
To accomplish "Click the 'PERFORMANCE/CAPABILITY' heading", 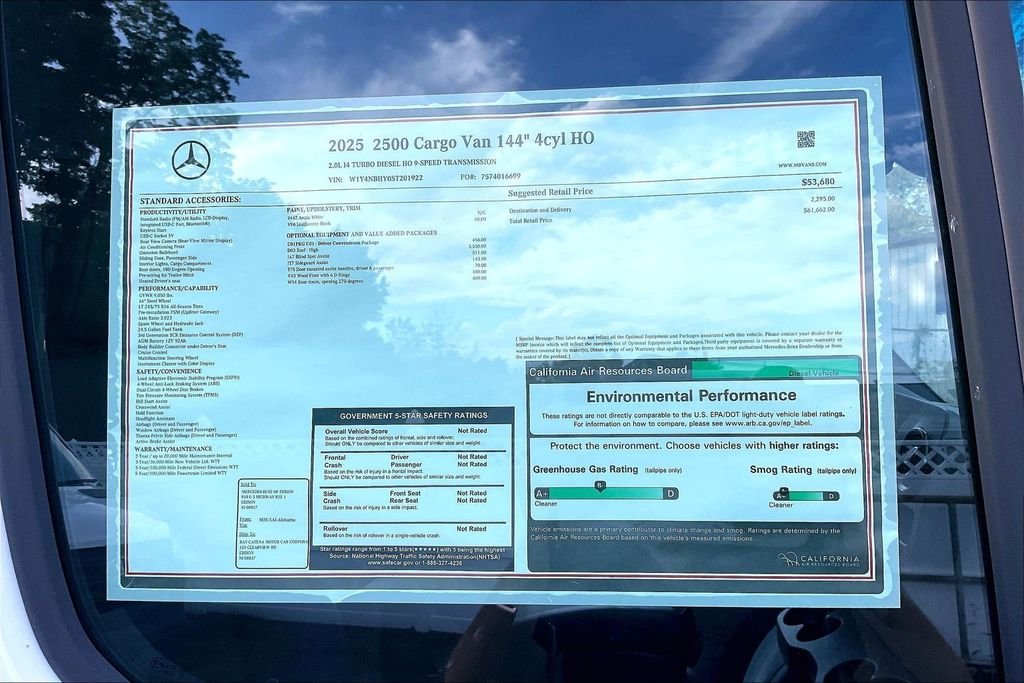I will [x=178, y=288].
